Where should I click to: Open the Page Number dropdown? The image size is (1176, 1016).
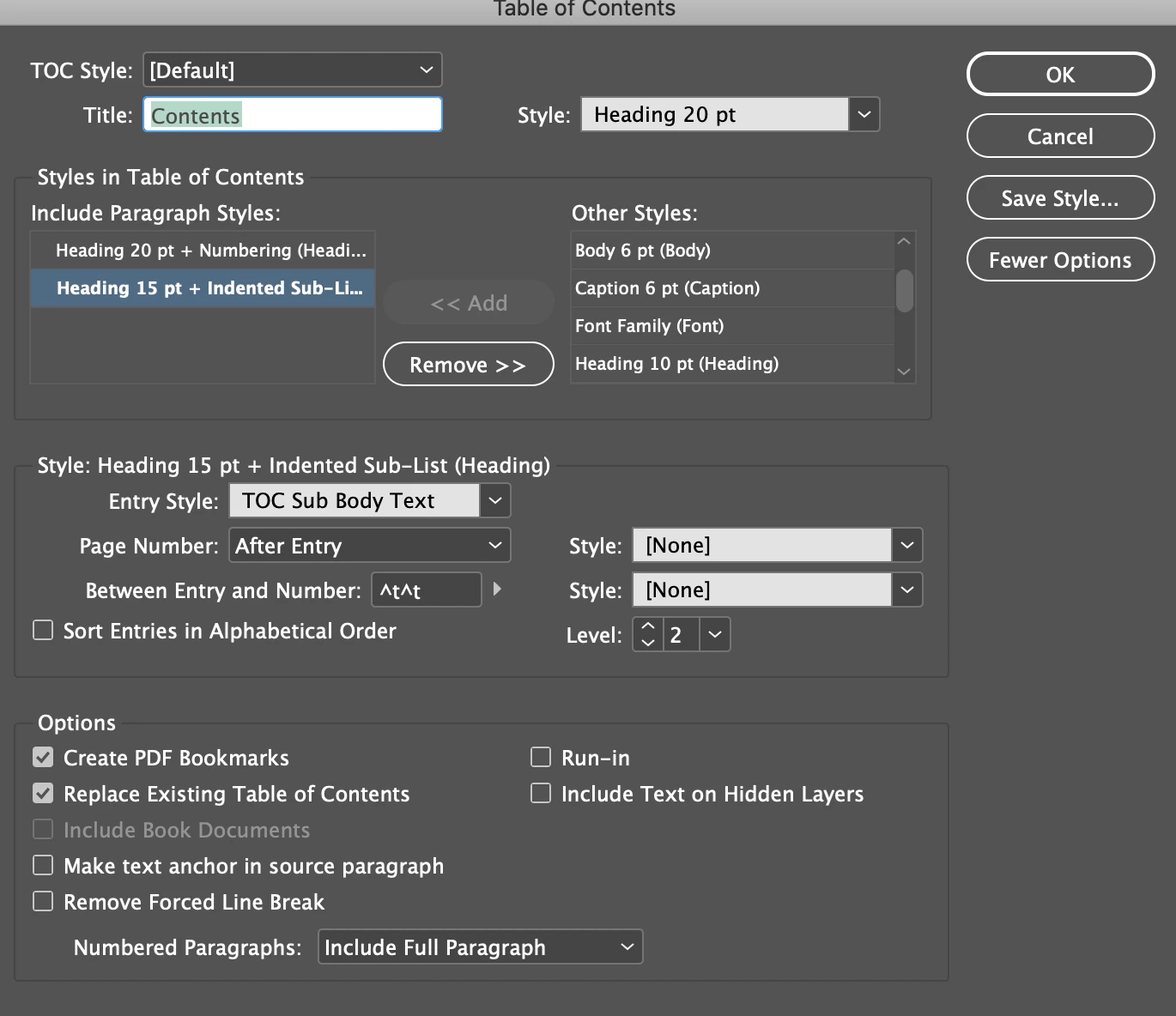[370, 546]
